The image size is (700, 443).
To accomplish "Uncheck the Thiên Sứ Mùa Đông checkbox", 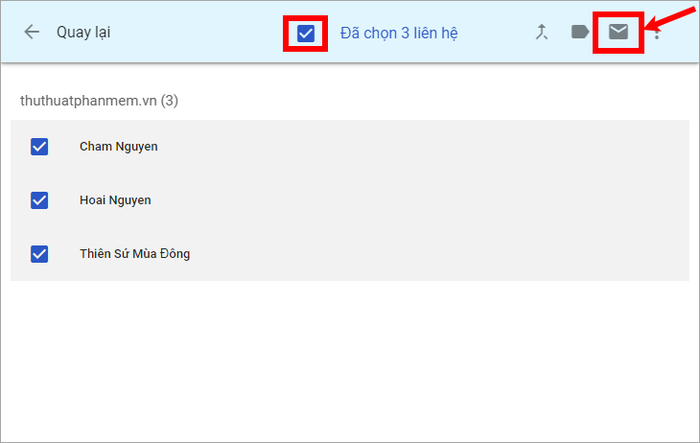I will pyautogui.click(x=39, y=254).
